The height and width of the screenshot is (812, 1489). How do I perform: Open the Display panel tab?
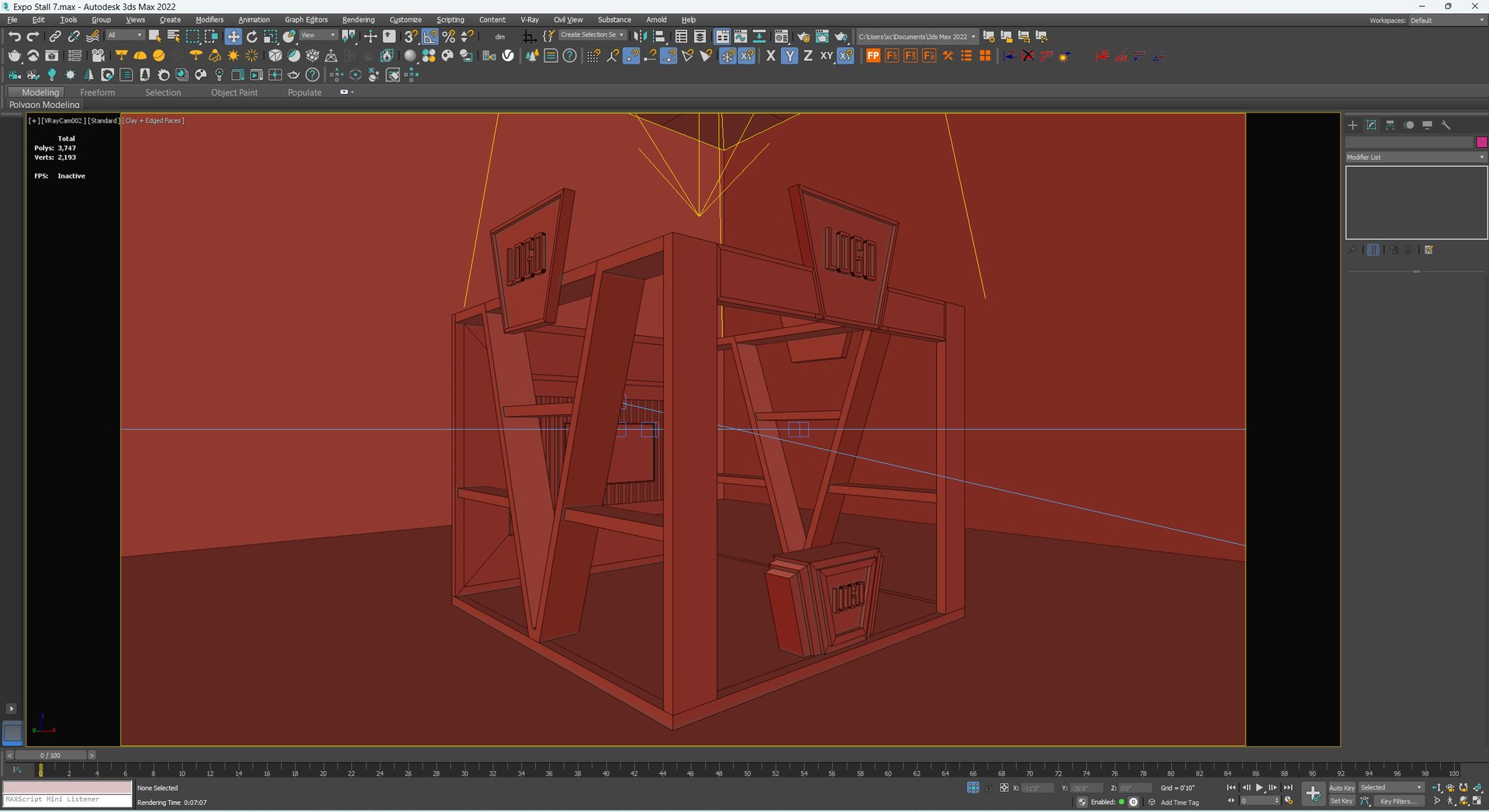[x=1427, y=125]
